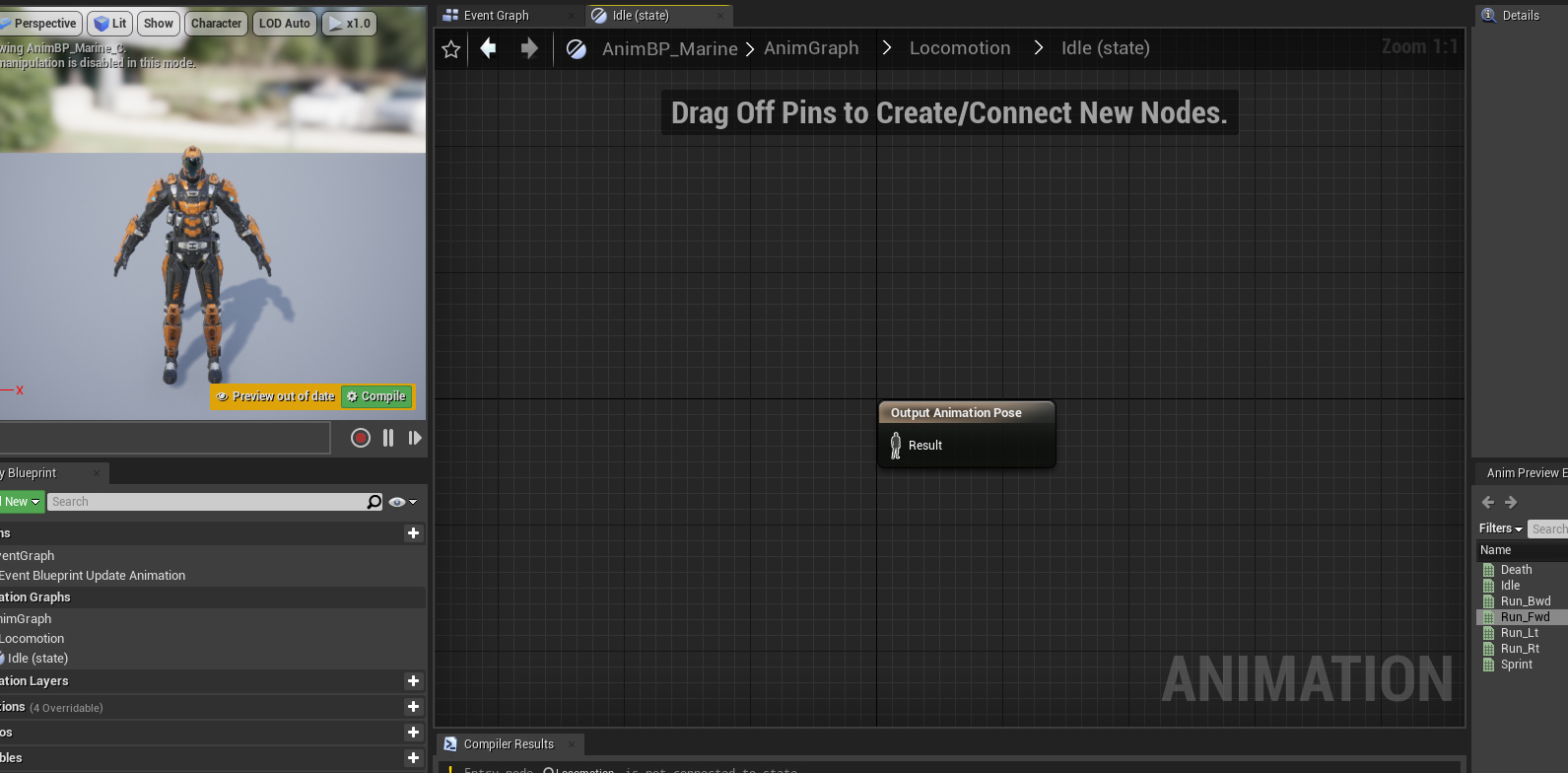Close the Event Graph tab
The image size is (1568, 773).
click(x=572, y=16)
